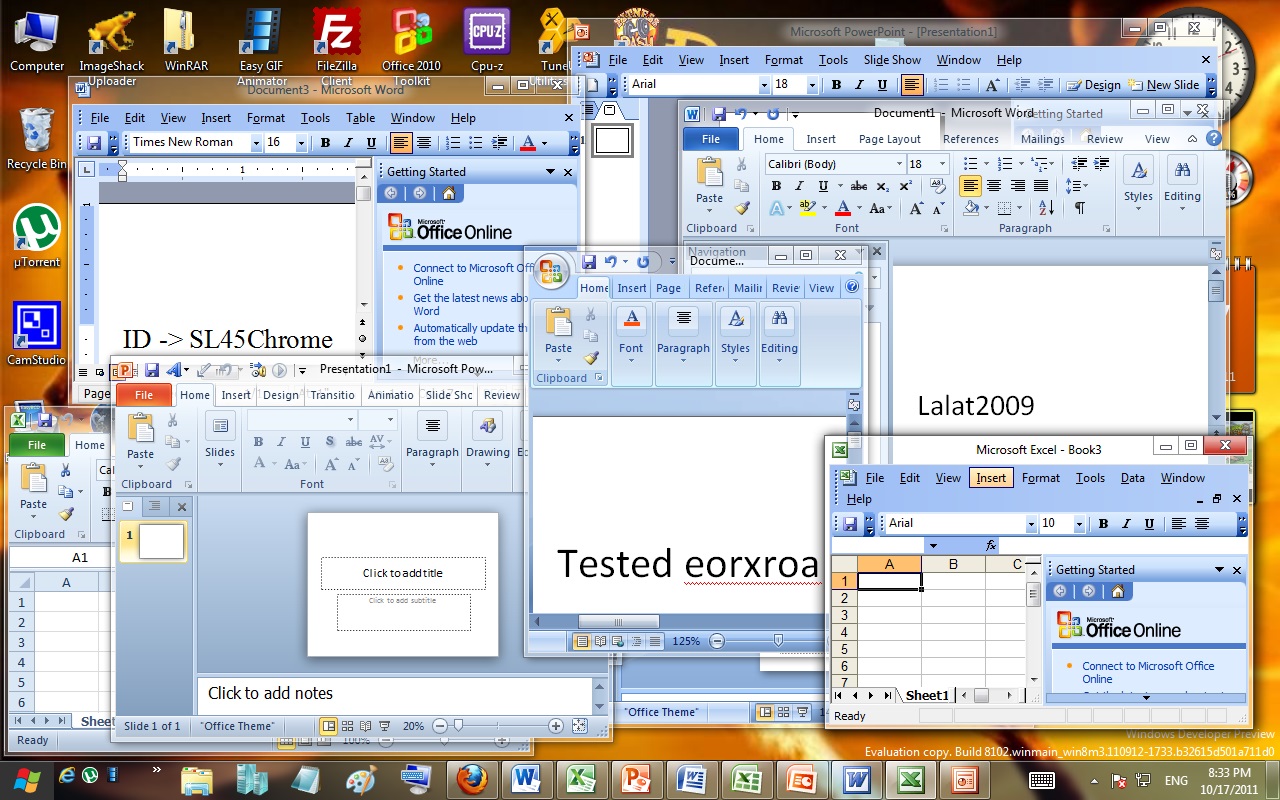Click Home icon in Word 2003 Getting Started pane

448,194
